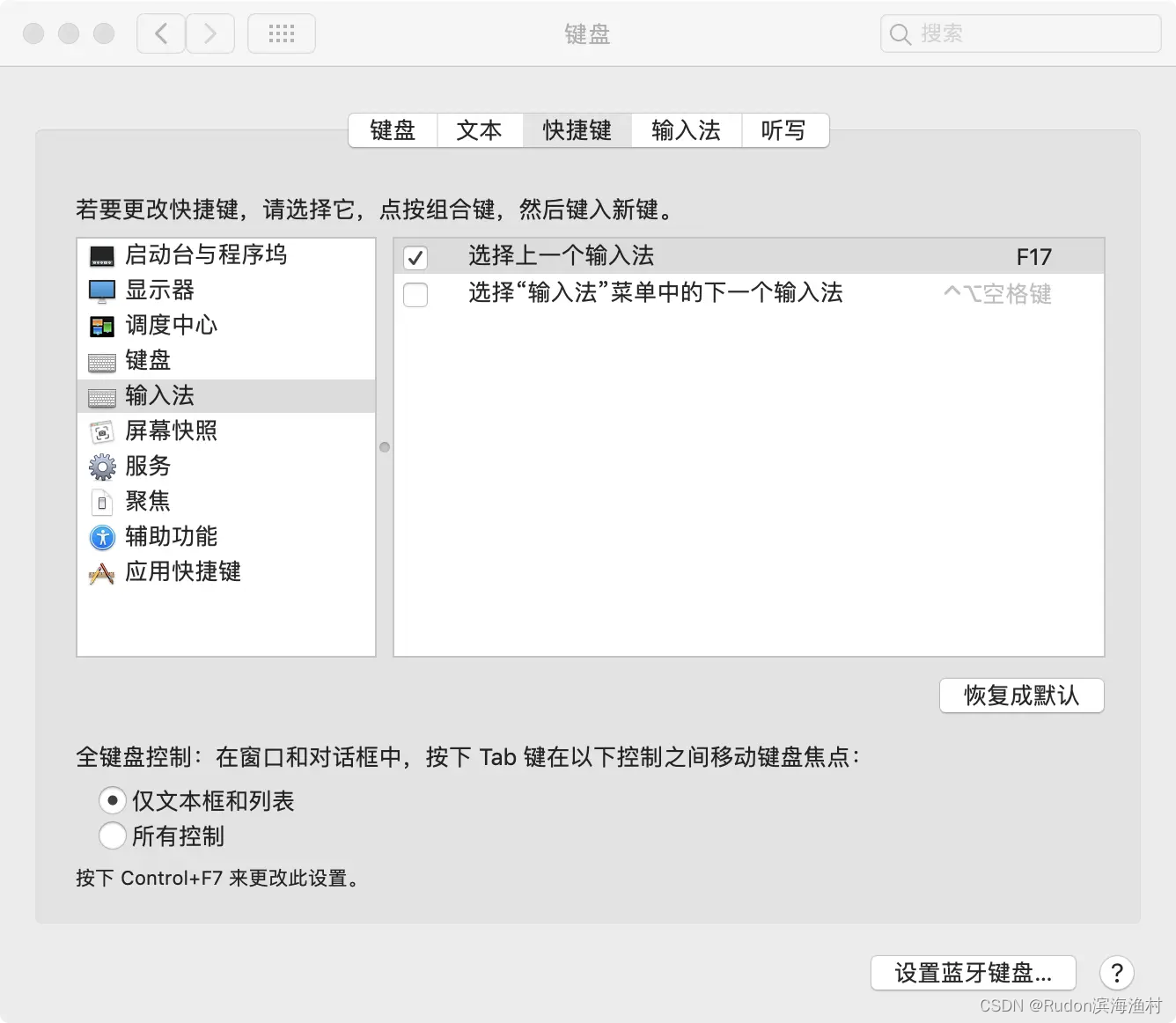Go back with the left chevron
Image resolution: width=1176 pixels, height=1023 pixels.
coord(161,33)
